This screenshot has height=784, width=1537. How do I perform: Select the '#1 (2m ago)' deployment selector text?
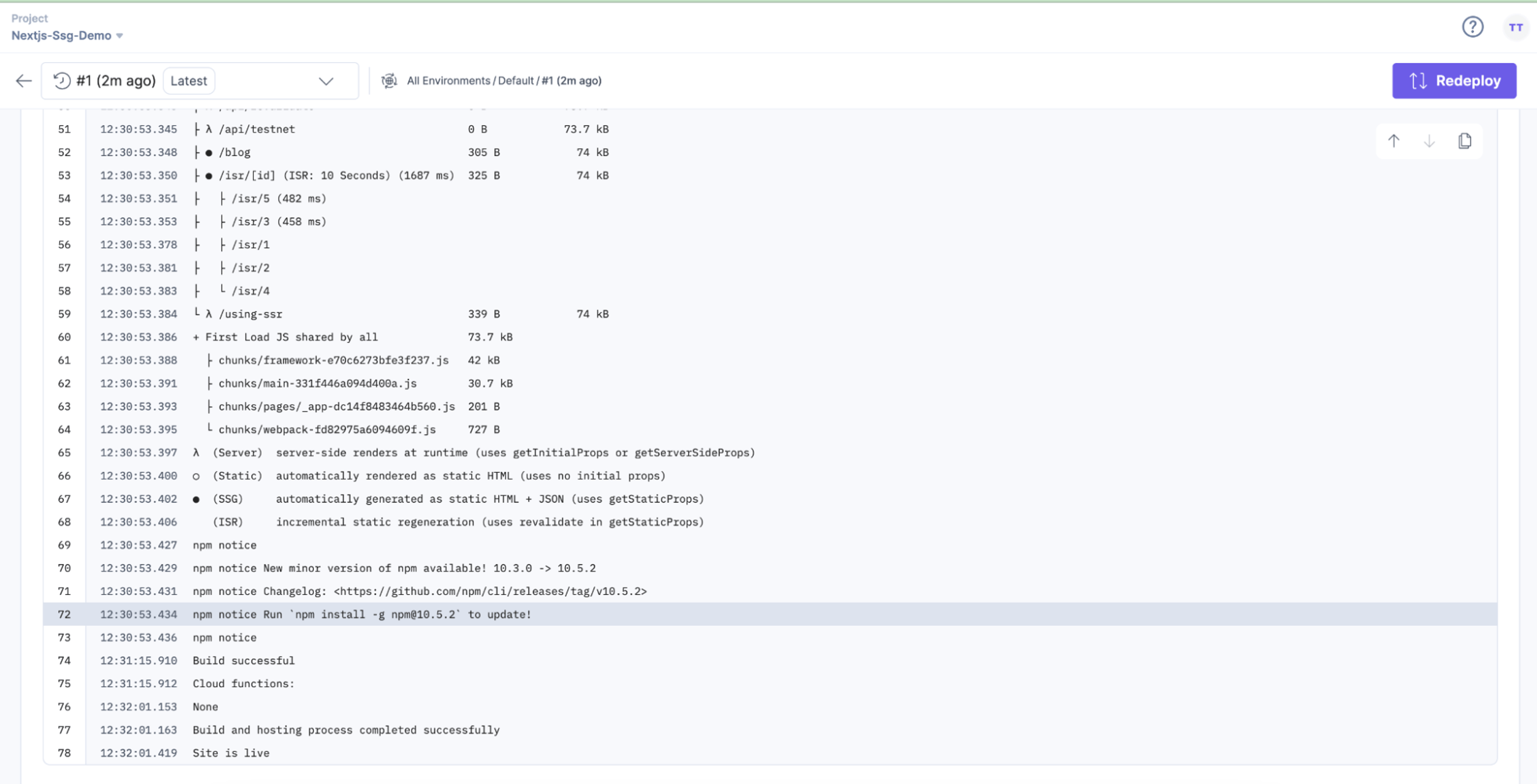coord(116,80)
